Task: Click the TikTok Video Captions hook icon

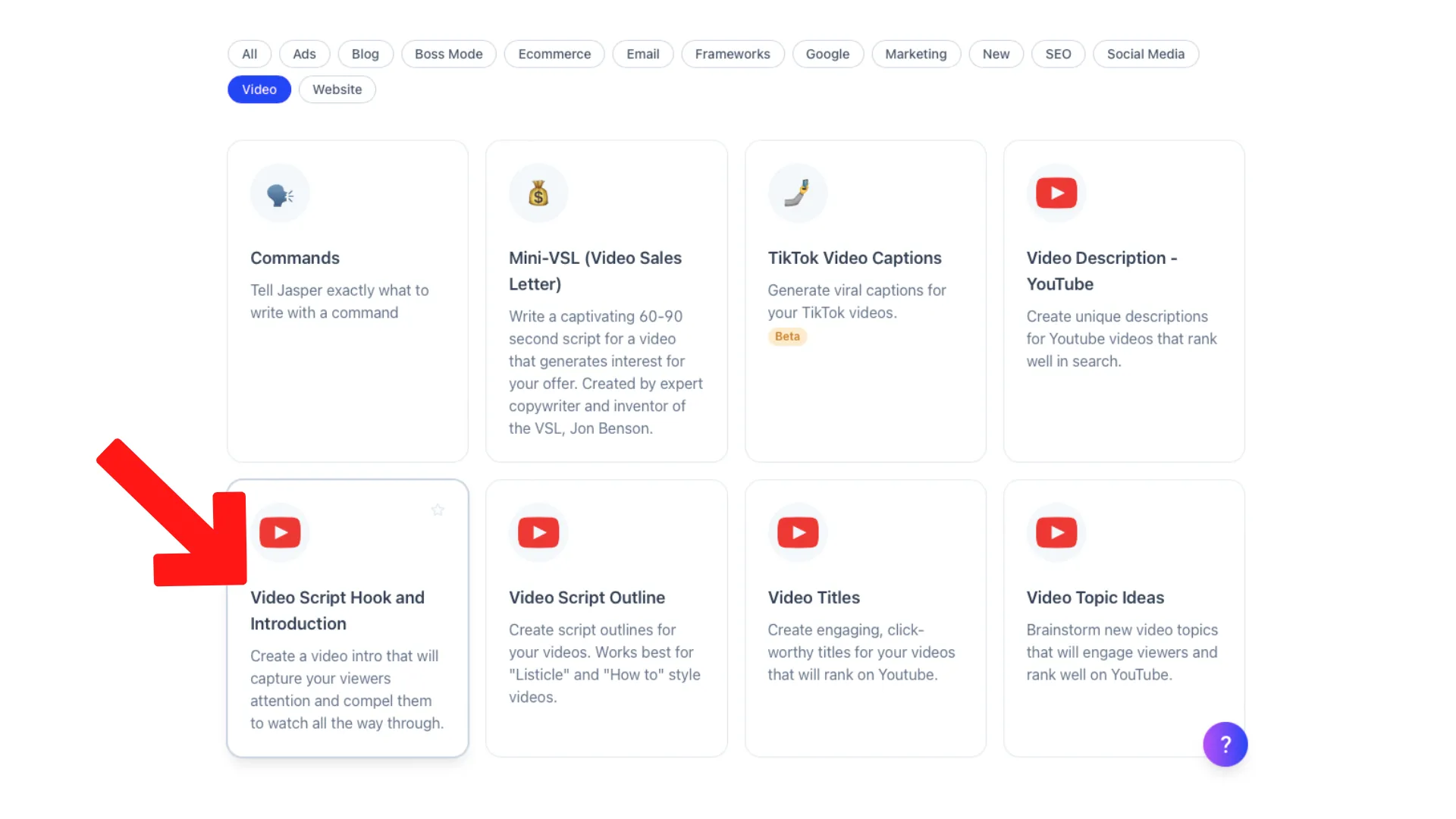Action: (797, 193)
